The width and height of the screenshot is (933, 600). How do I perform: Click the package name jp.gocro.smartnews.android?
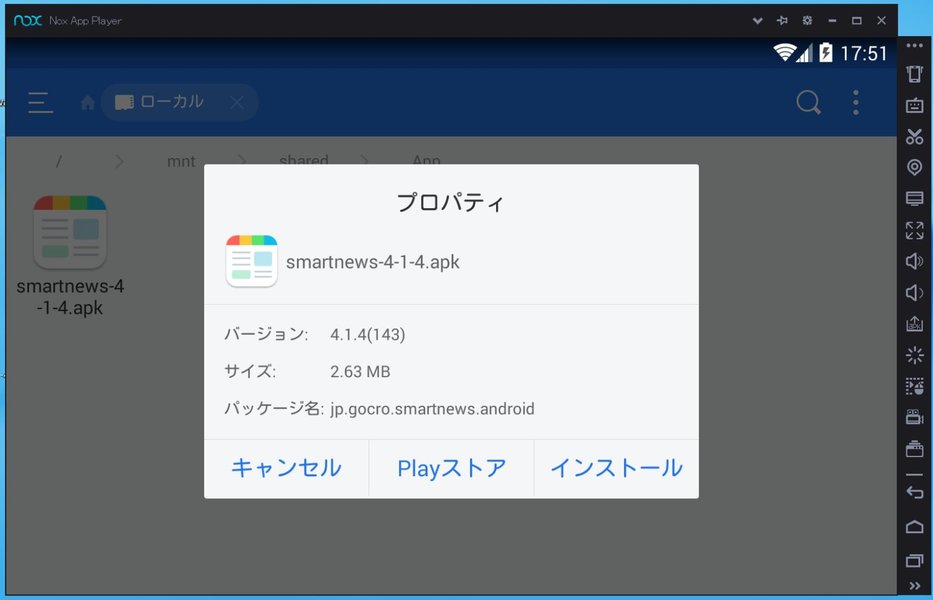tap(432, 409)
